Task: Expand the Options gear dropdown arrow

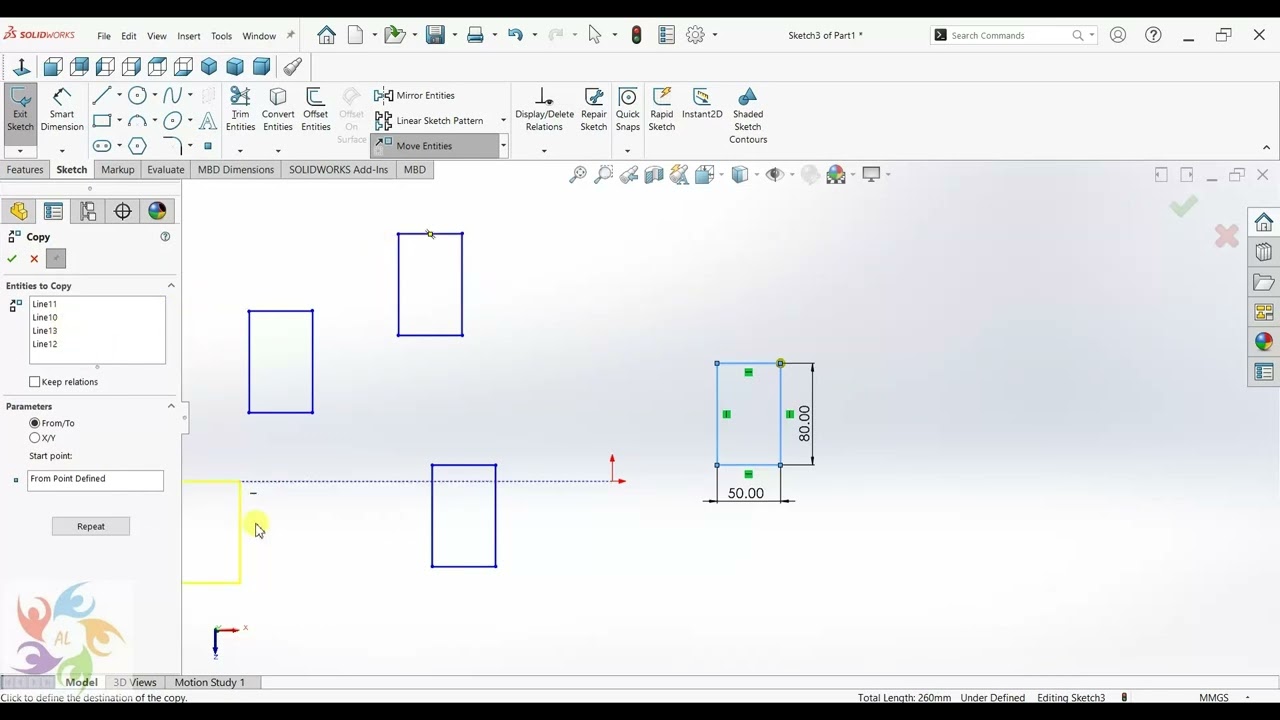Action: (715, 35)
